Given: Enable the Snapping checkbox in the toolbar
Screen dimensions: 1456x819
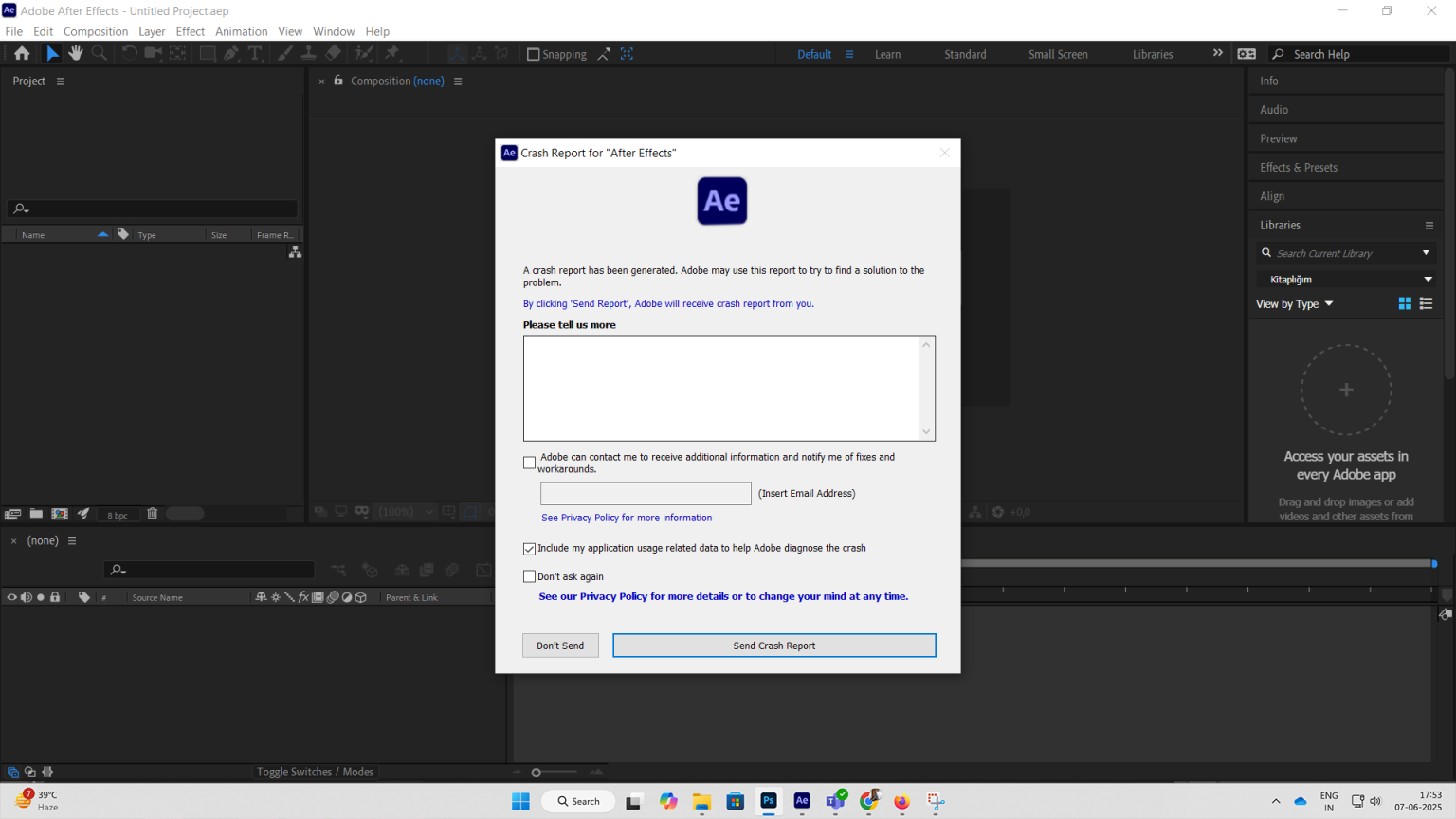Looking at the screenshot, I should point(532,53).
